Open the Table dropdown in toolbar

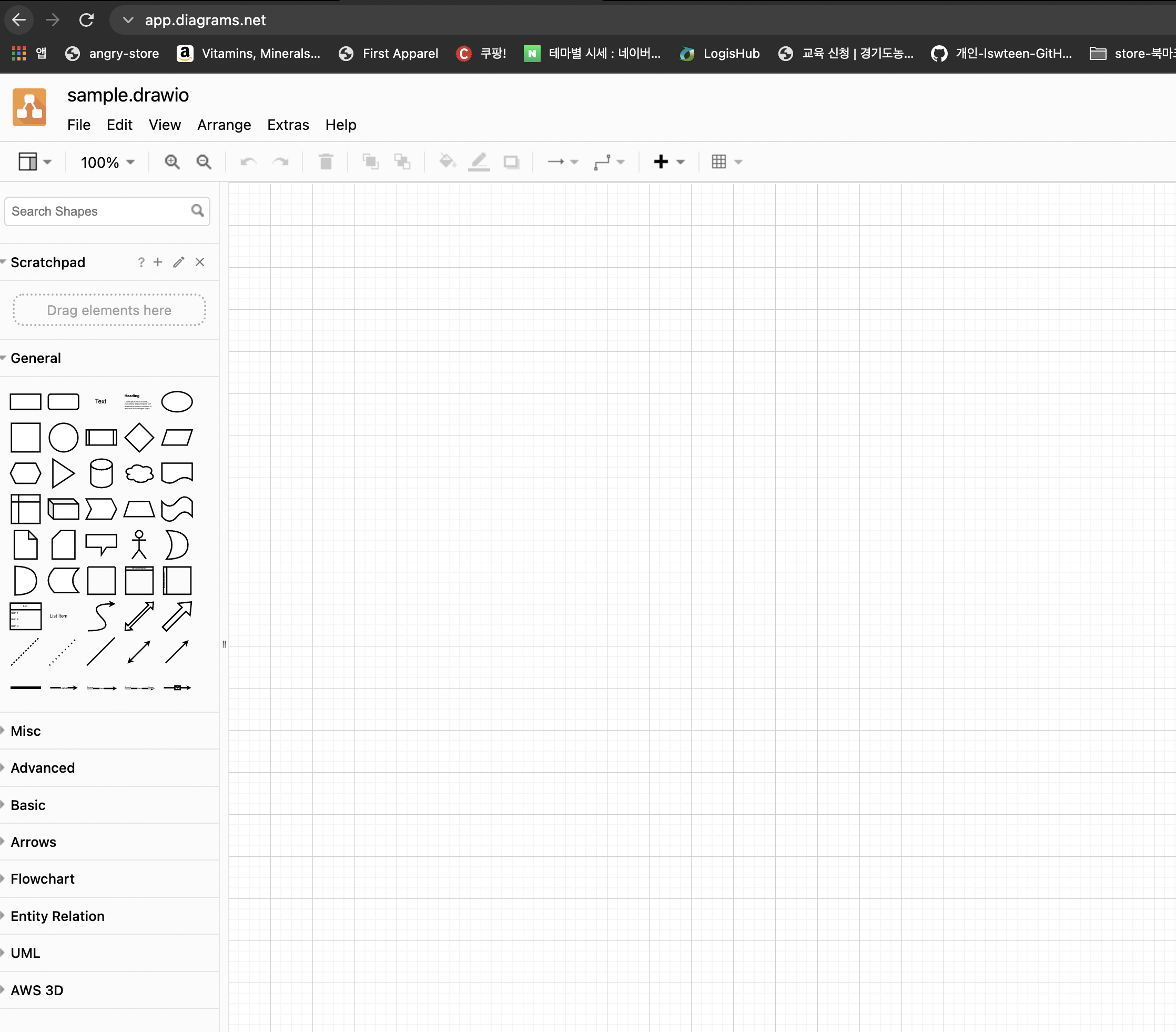click(727, 162)
